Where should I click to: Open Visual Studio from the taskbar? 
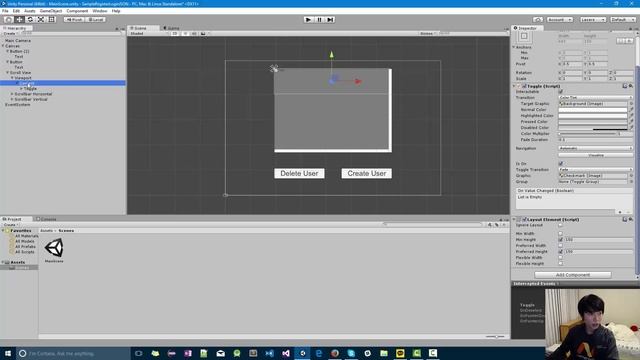[286, 353]
